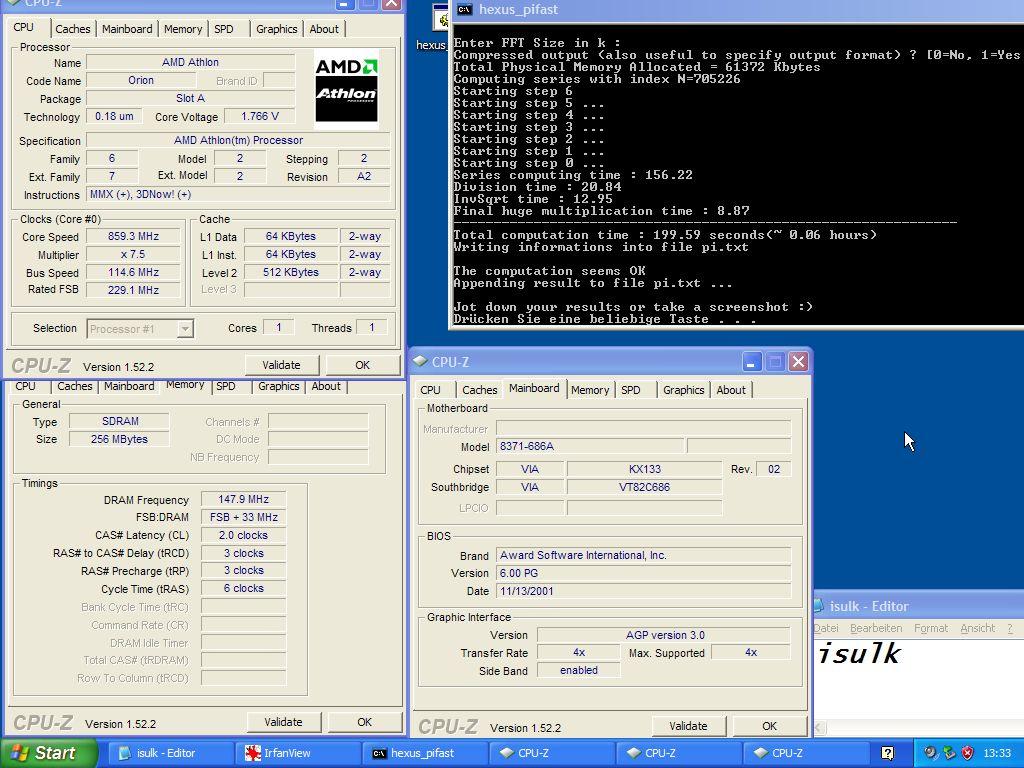Viewport: 1024px width, 768px height.
Task: Click the memory Size value 256 MBytes
Action: [119, 440]
